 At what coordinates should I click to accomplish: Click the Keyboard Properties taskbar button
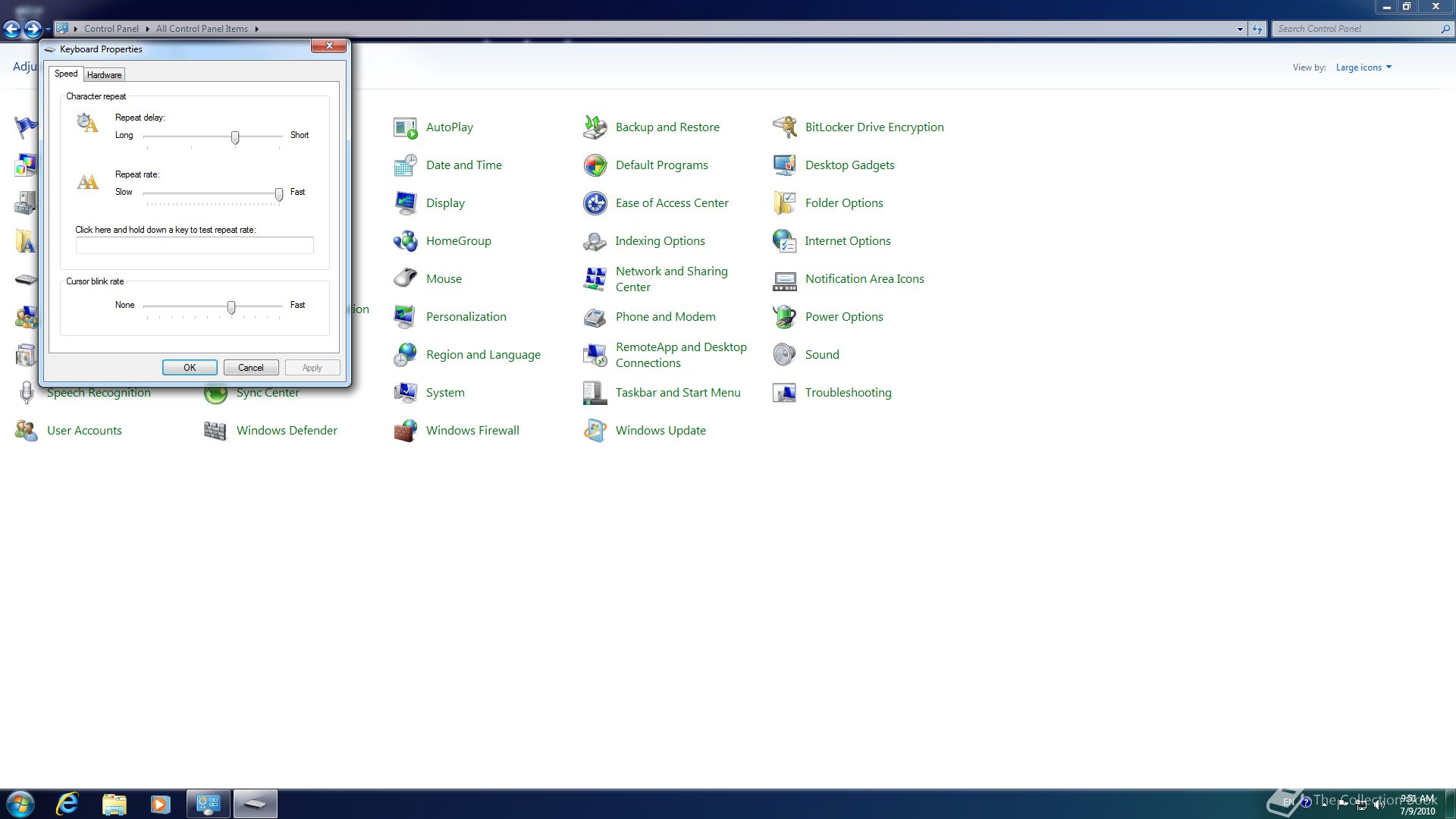(256, 804)
